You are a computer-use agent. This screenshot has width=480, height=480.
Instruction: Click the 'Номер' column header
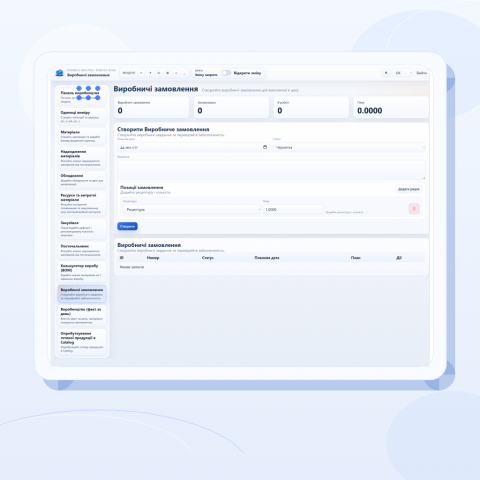[x=153, y=258]
